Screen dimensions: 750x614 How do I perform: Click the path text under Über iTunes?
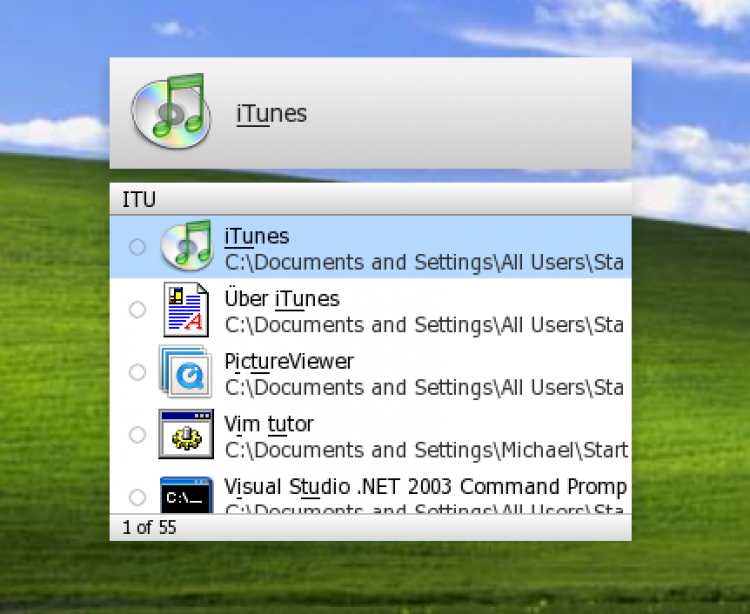424,325
